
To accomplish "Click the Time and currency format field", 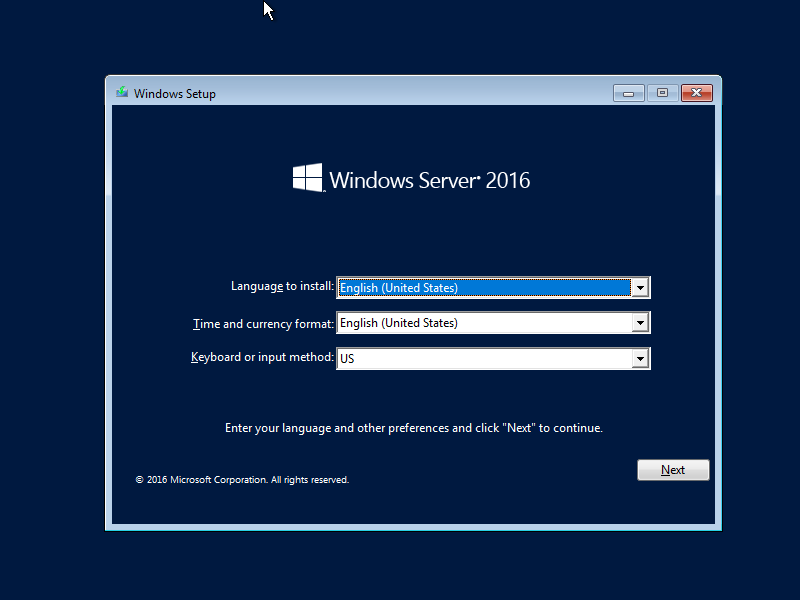I will point(480,322).
